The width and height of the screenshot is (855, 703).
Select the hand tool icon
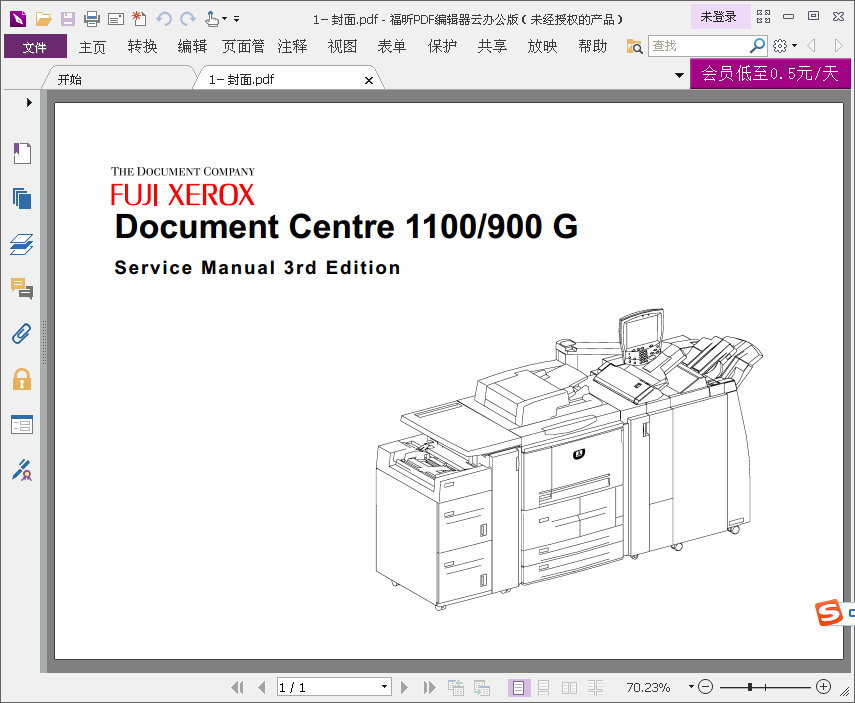tap(212, 19)
